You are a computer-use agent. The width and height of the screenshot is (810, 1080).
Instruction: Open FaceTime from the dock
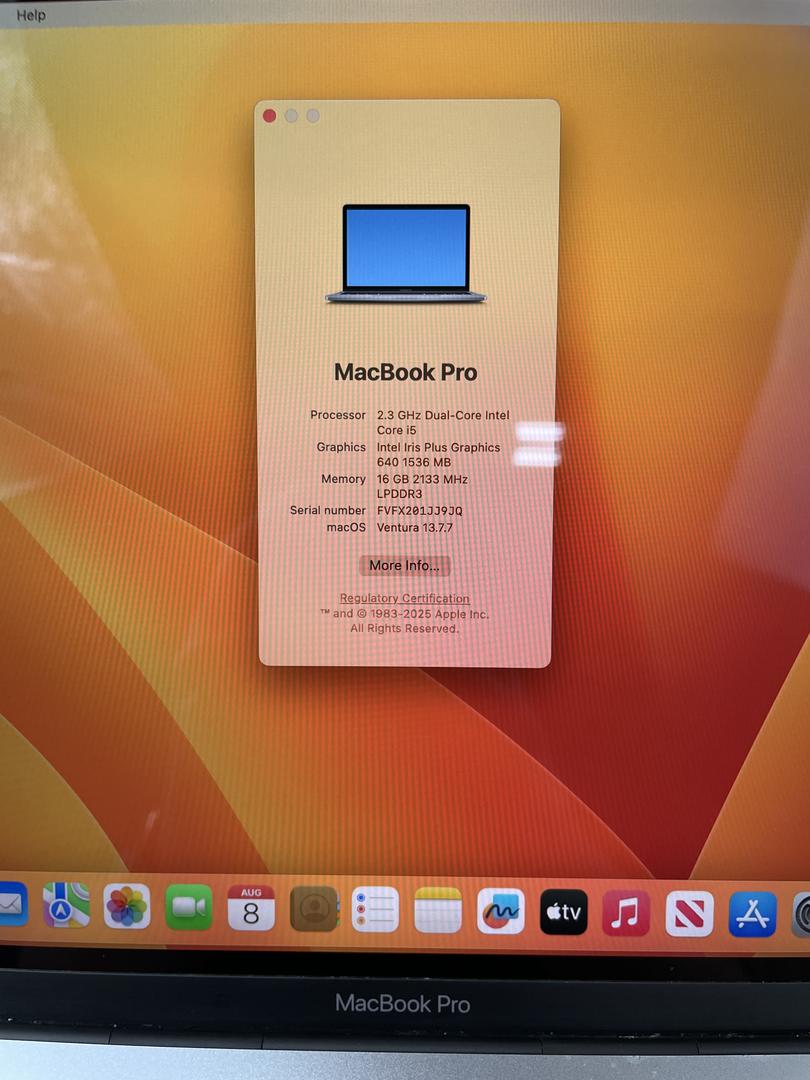[188, 907]
